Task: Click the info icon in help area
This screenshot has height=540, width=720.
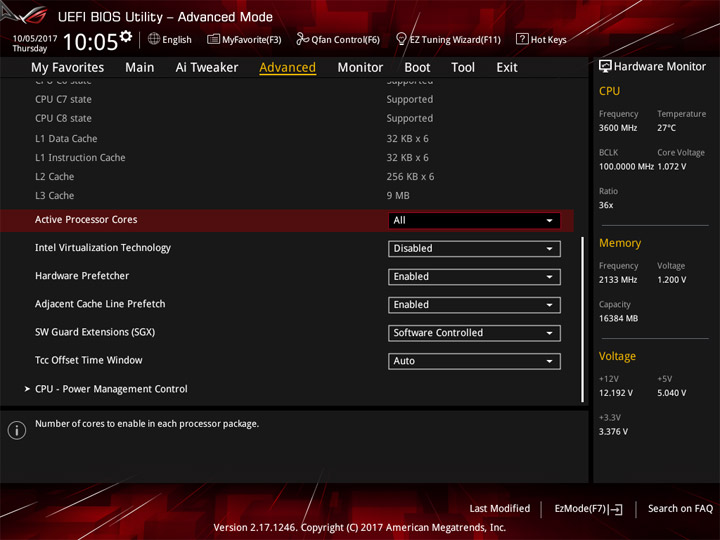Action: [x=17, y=430]
